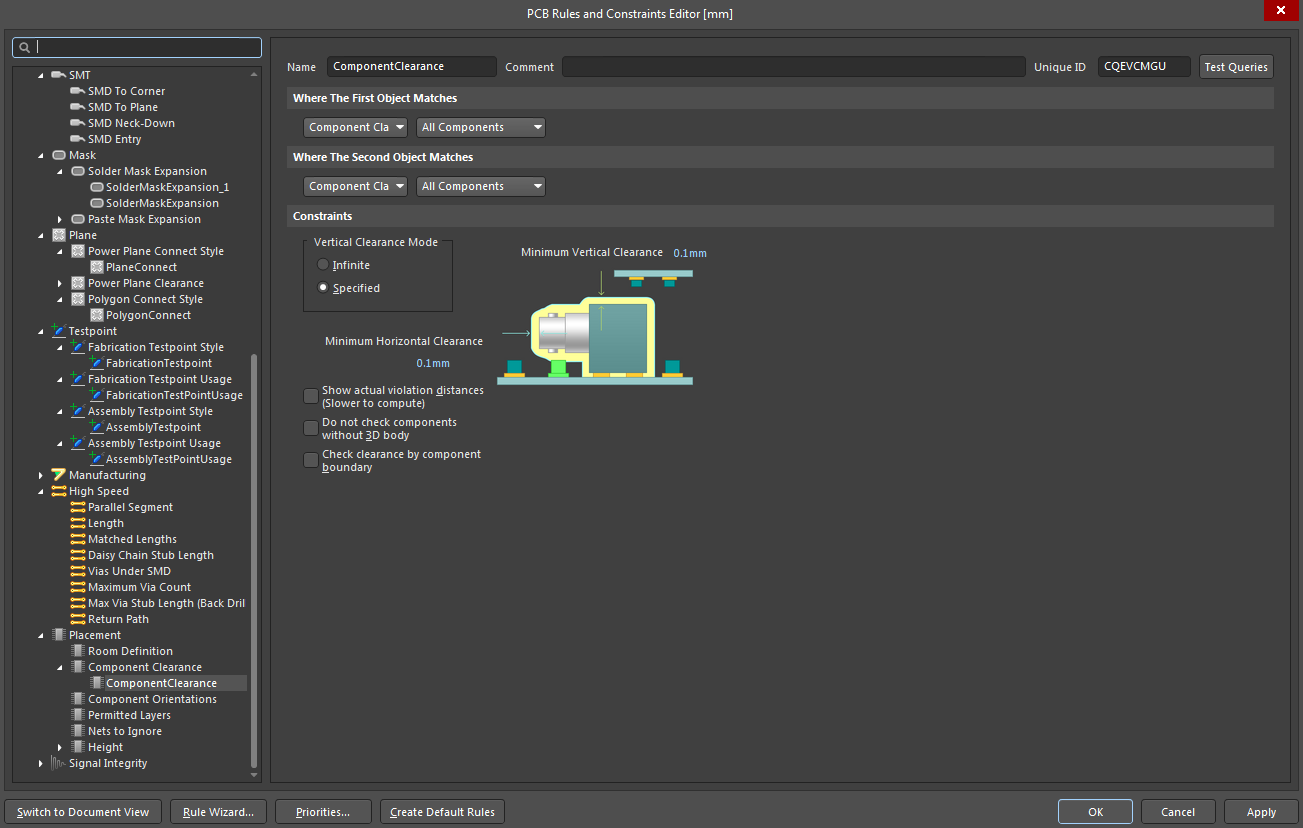Check Do not check components without 3D body
1303x828 pixels.
(310, 428)
